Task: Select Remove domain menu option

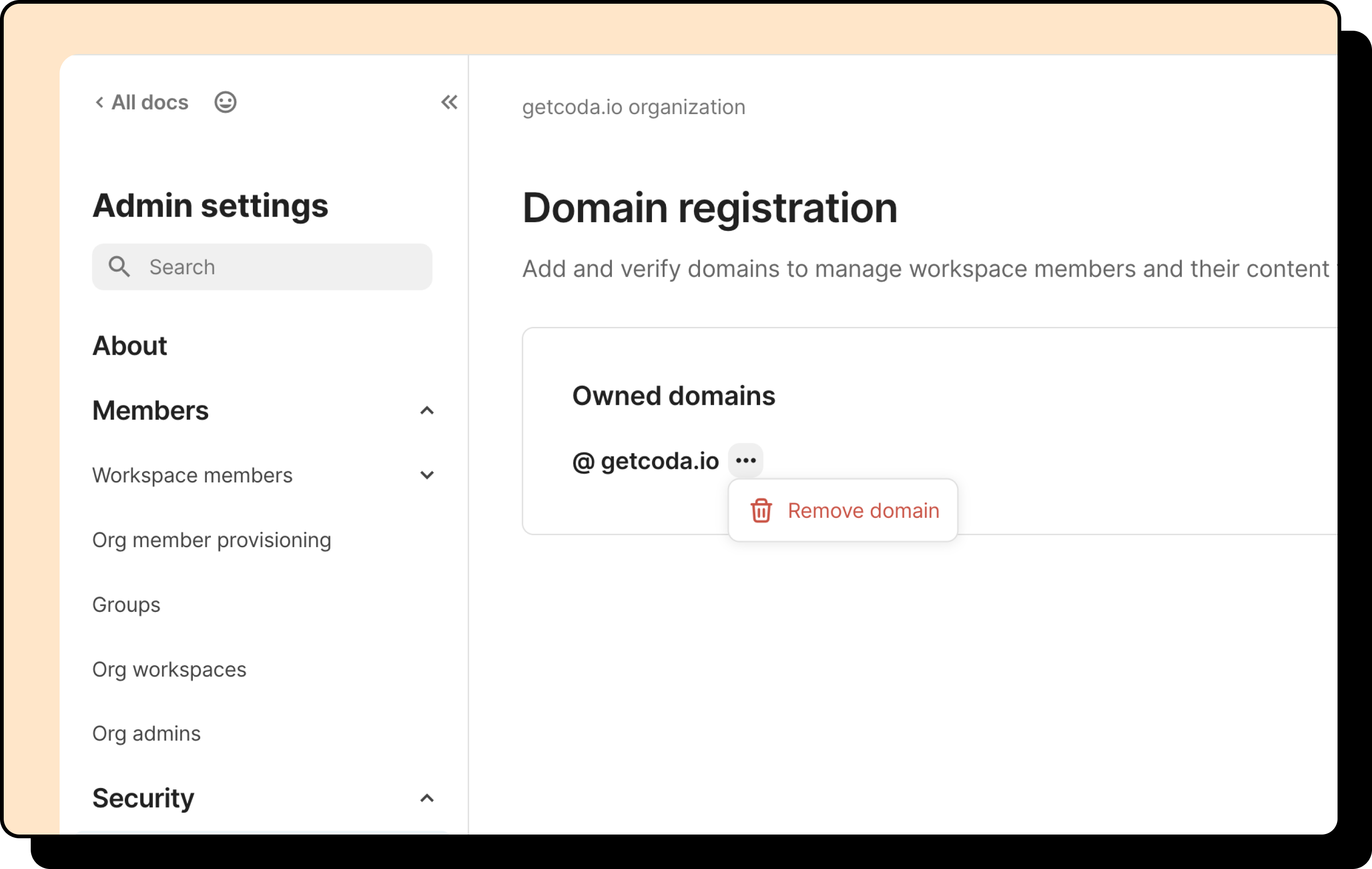Action: coord(863,510)
